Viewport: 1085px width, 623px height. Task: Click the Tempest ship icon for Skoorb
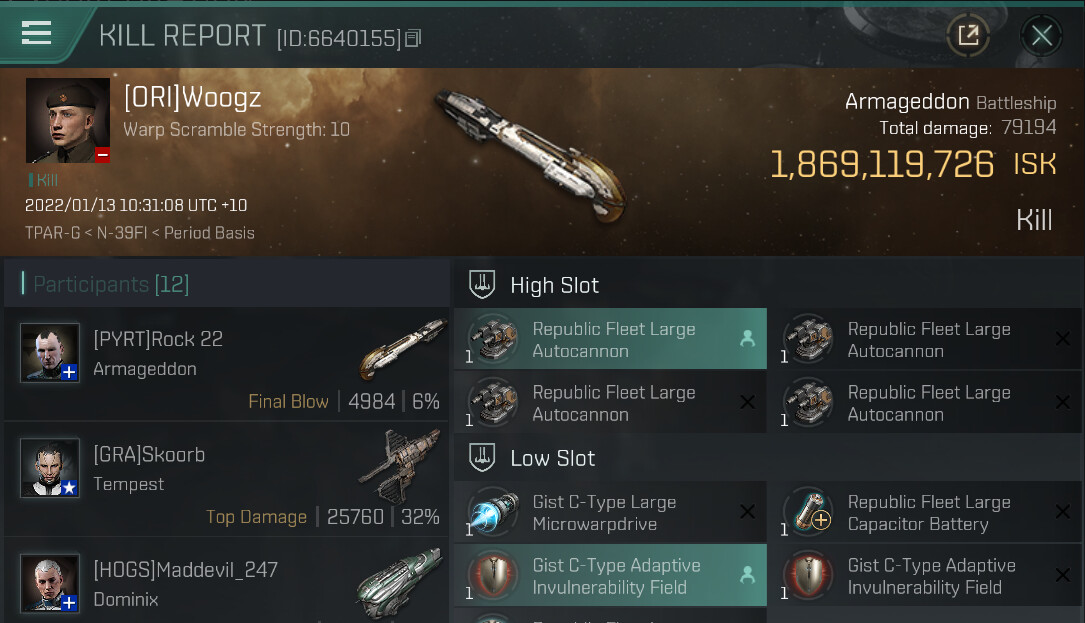[x=400, y=465]
